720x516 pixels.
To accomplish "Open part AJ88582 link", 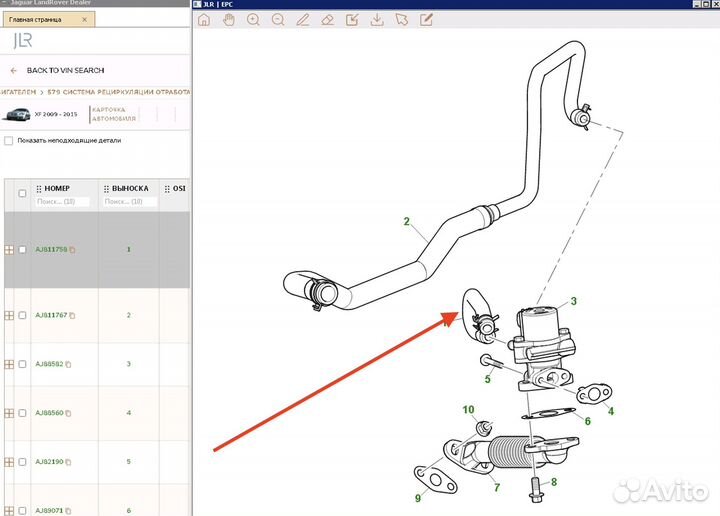I will pos(49,364).
